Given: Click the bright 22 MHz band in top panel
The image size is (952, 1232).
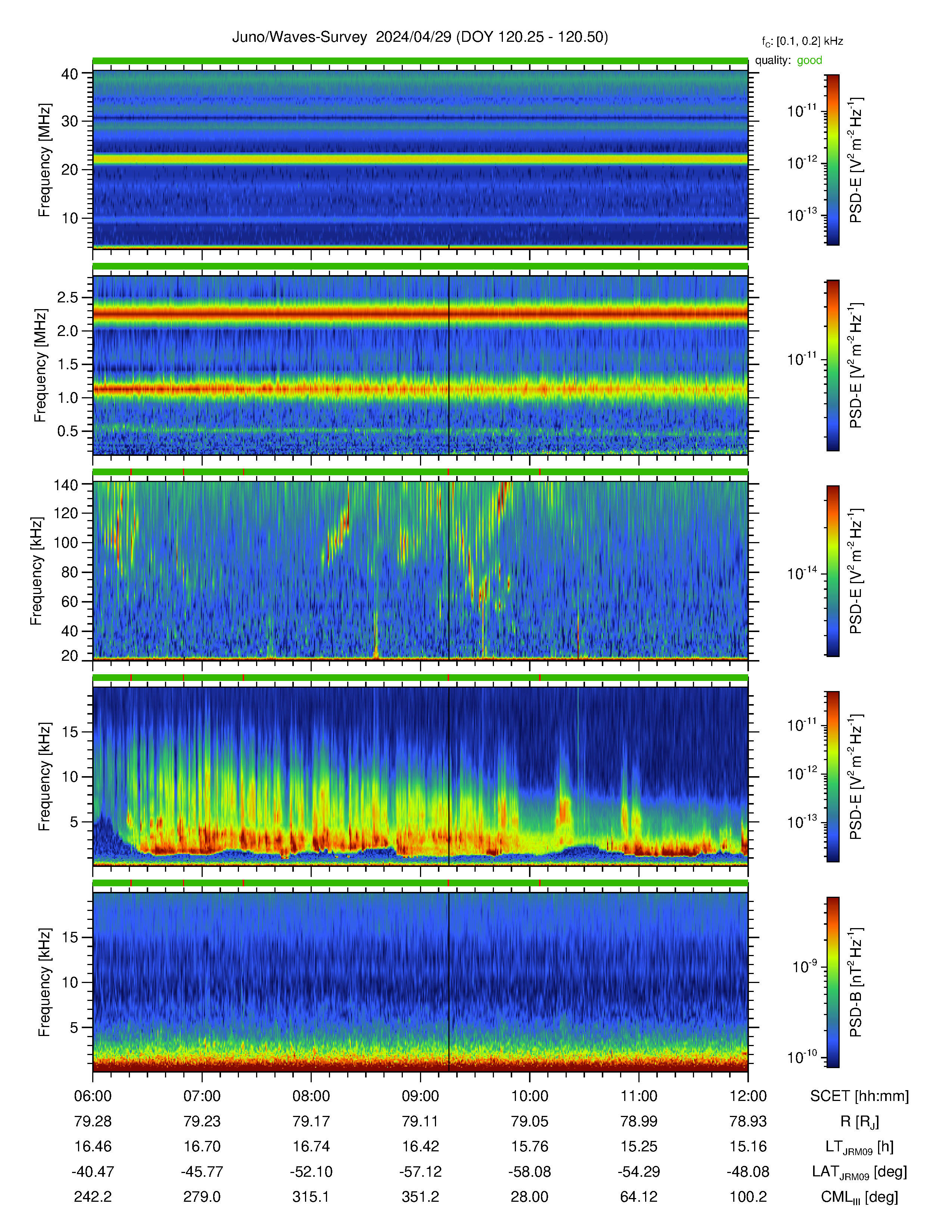Looking at the screenshot, I should (x=420, y=160).
